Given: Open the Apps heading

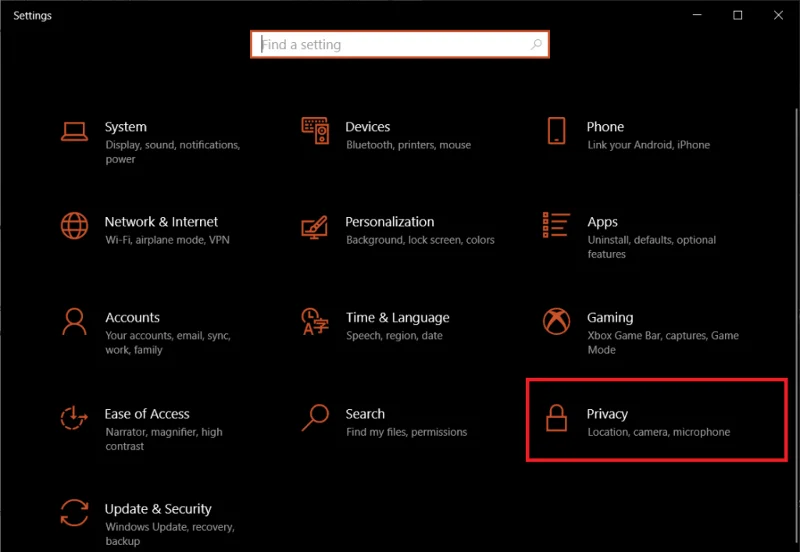Looking at the screenshot, I should click(603, 222).
